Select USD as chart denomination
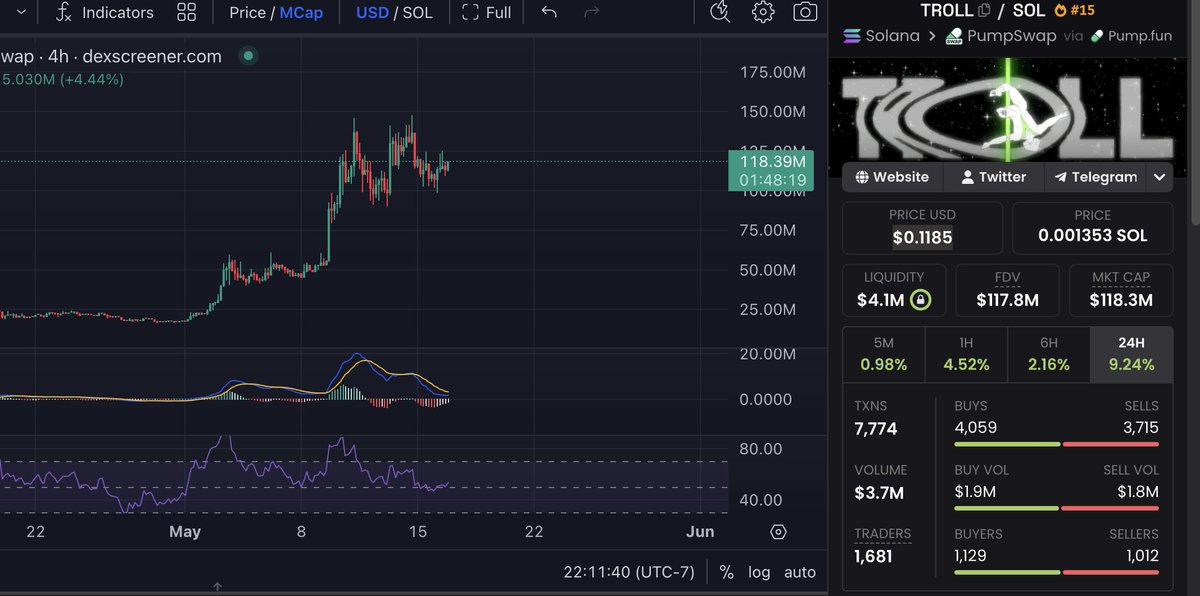The height and width of the screenshot is (596, 1200). click(x=372, y=12)
